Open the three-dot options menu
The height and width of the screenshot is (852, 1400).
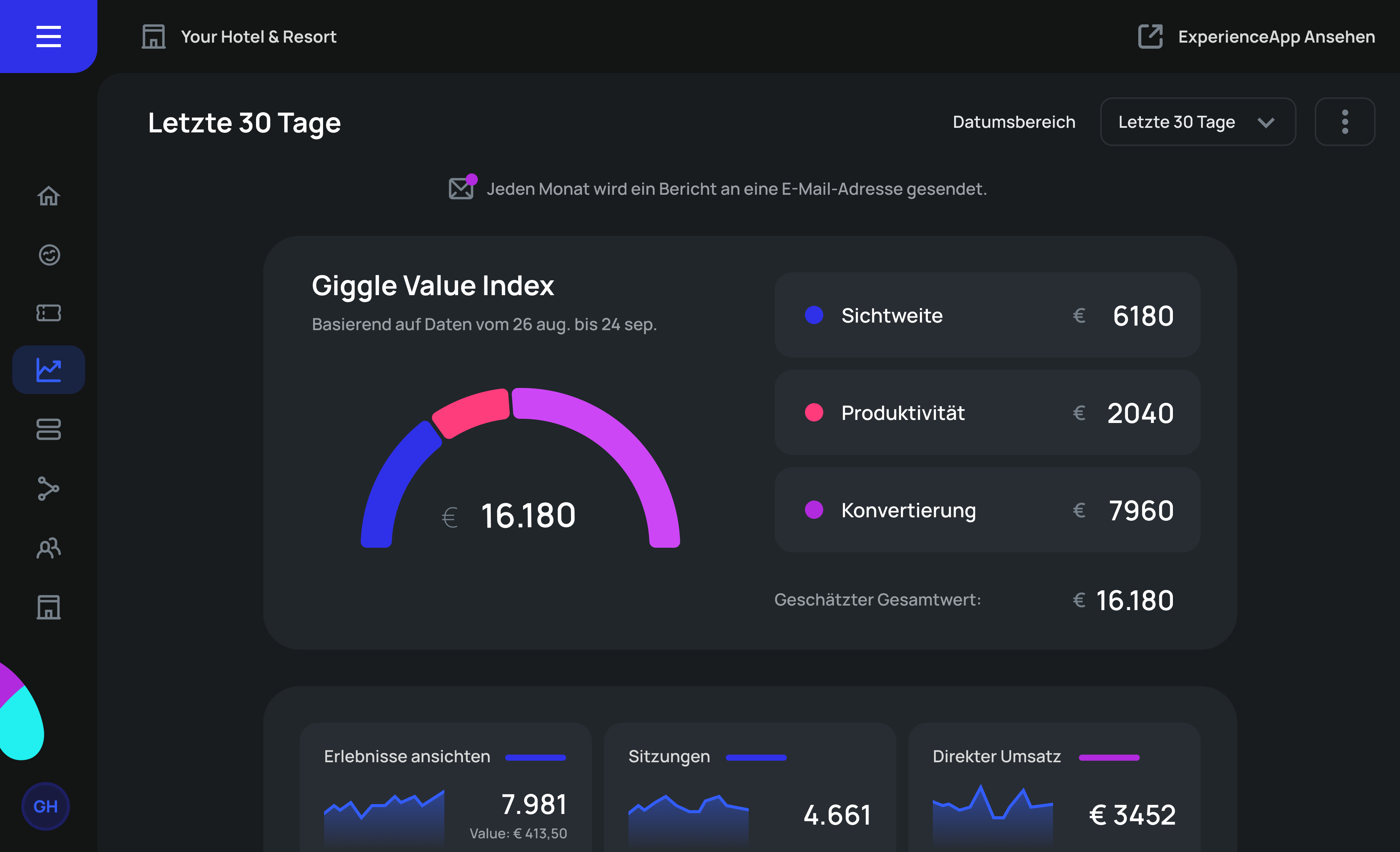[x=1344, y=122]
